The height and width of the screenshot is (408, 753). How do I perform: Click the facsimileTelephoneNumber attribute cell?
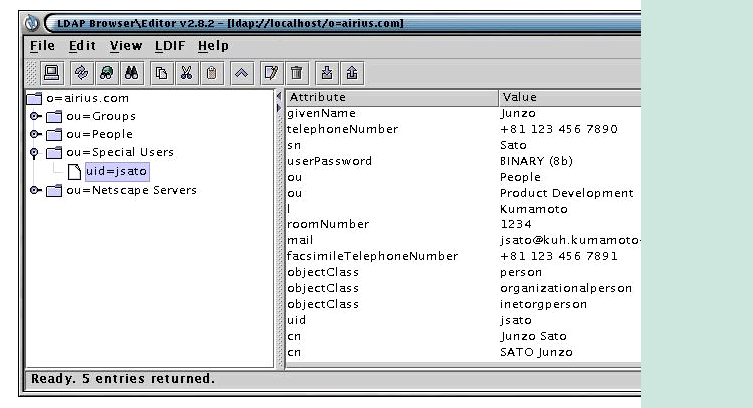[373, 256]
